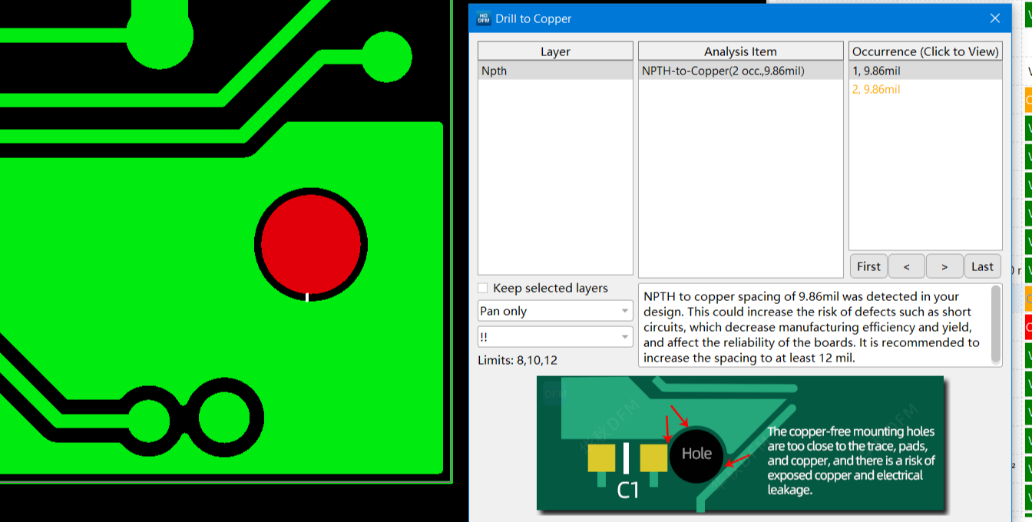
Task: Click the Layer column header
Action: click(555, 51)
